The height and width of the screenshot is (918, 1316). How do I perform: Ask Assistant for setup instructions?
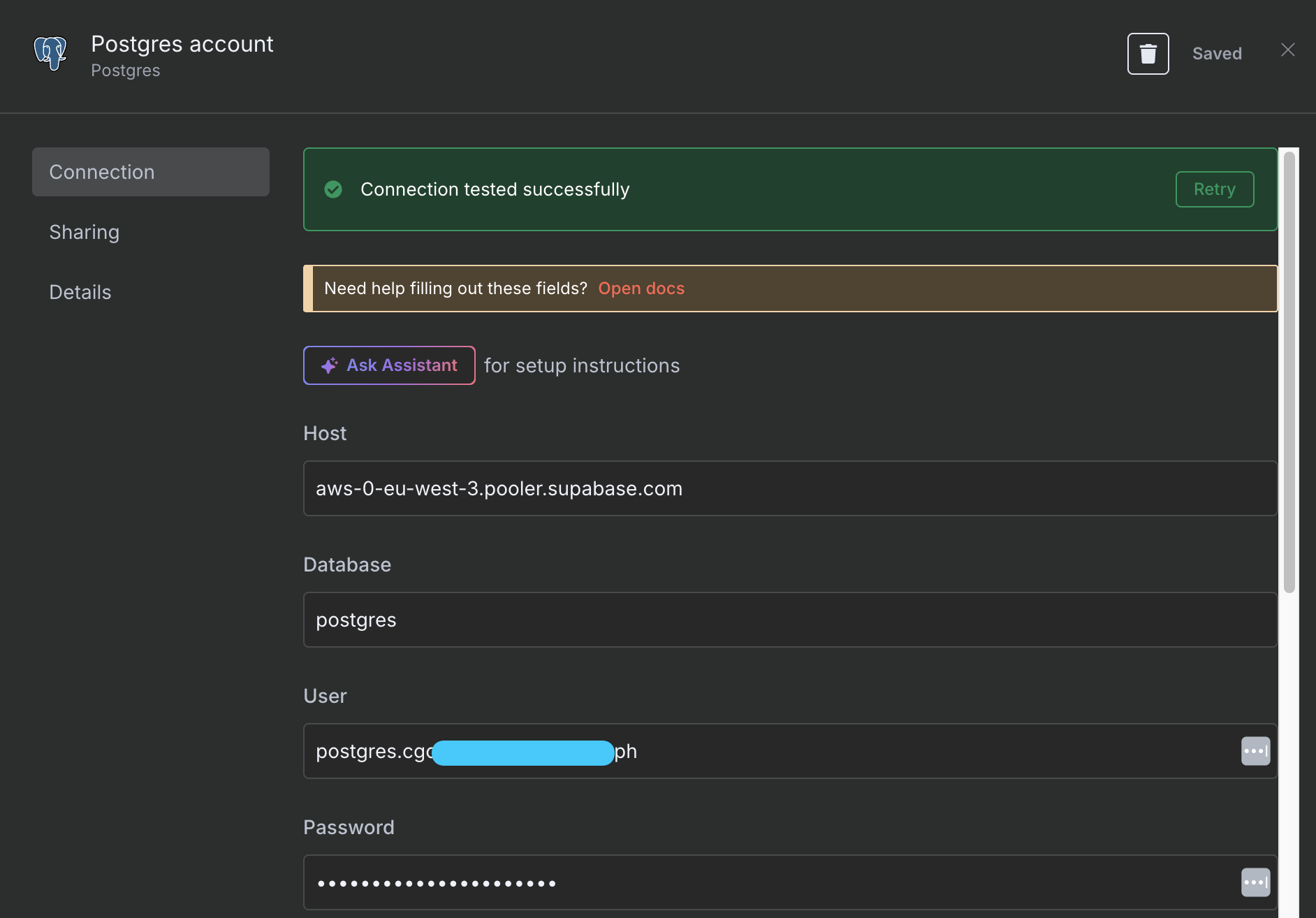389,365
